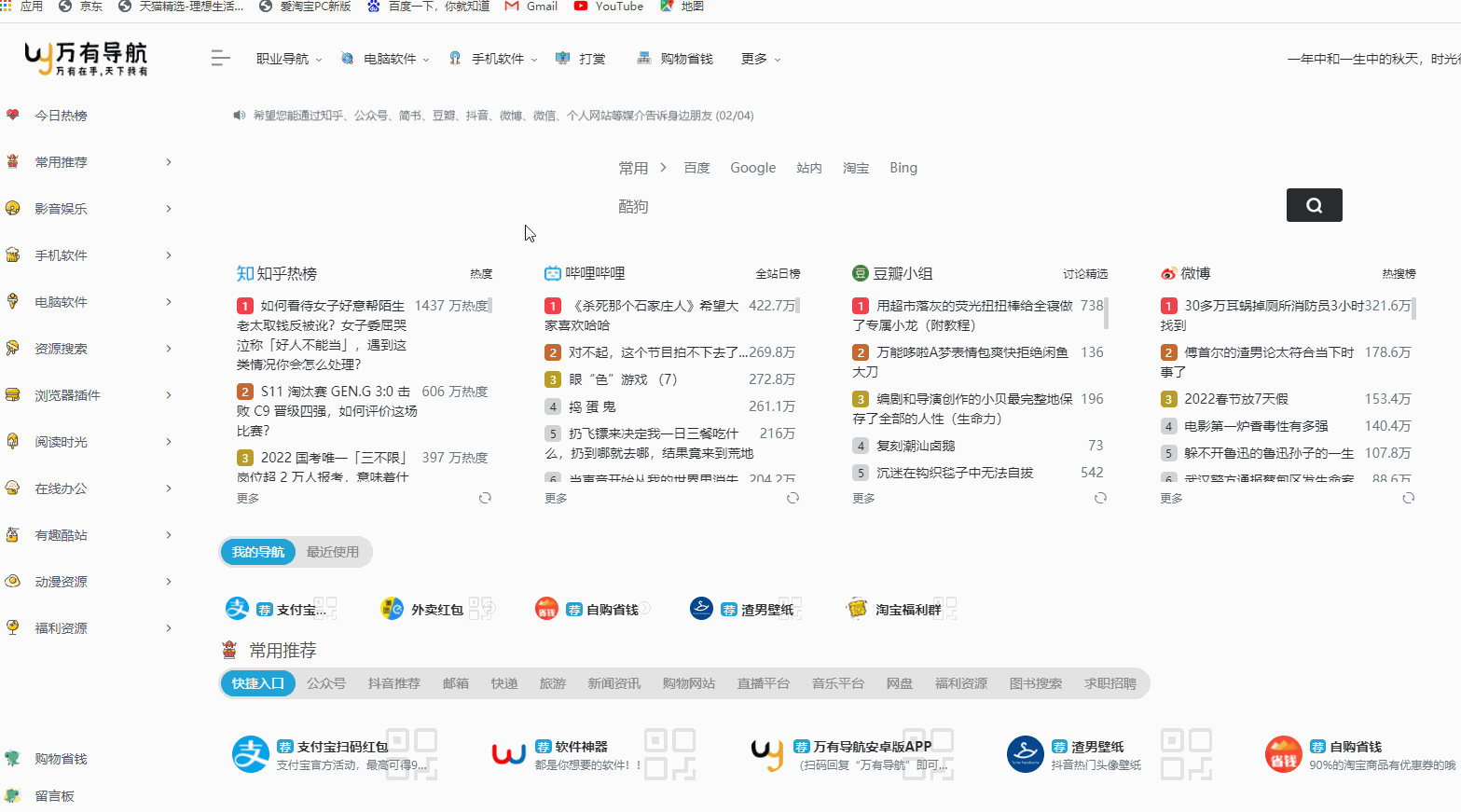Click the 知乎热榜 heading logo
The image size is (1461, 812).
245,273
